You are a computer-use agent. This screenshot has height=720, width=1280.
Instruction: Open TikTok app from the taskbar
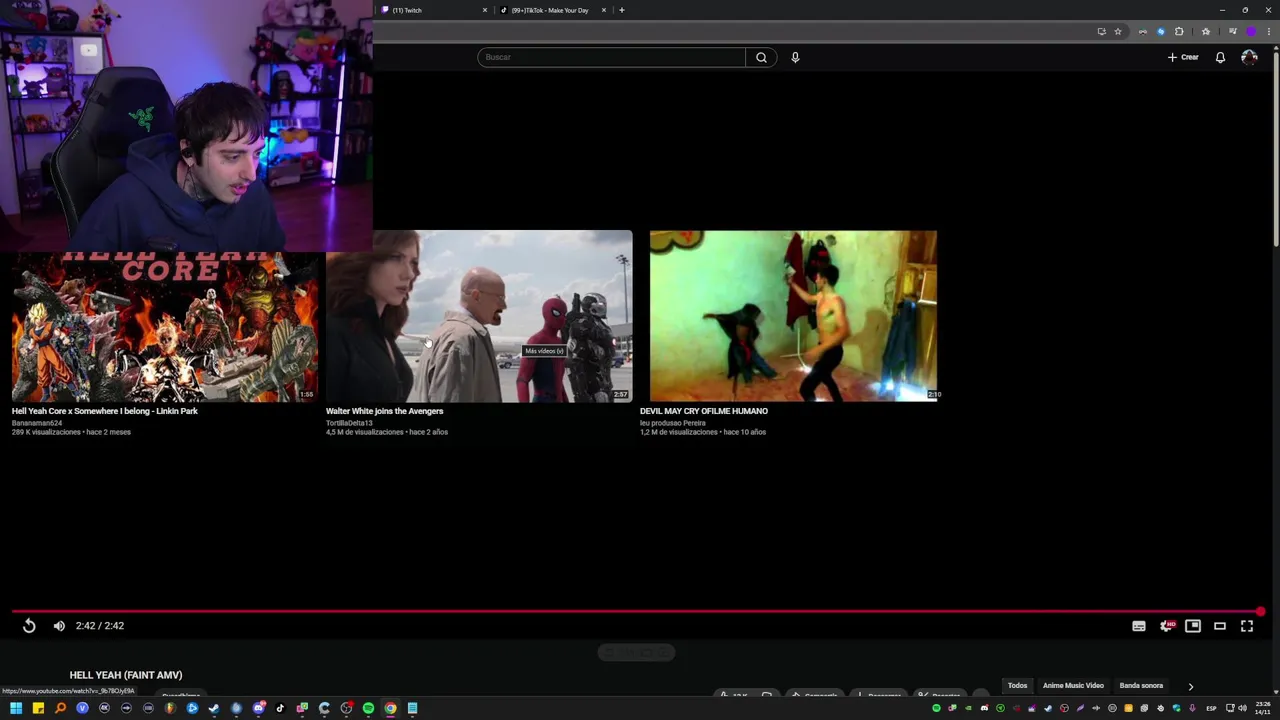click(280, 708)
